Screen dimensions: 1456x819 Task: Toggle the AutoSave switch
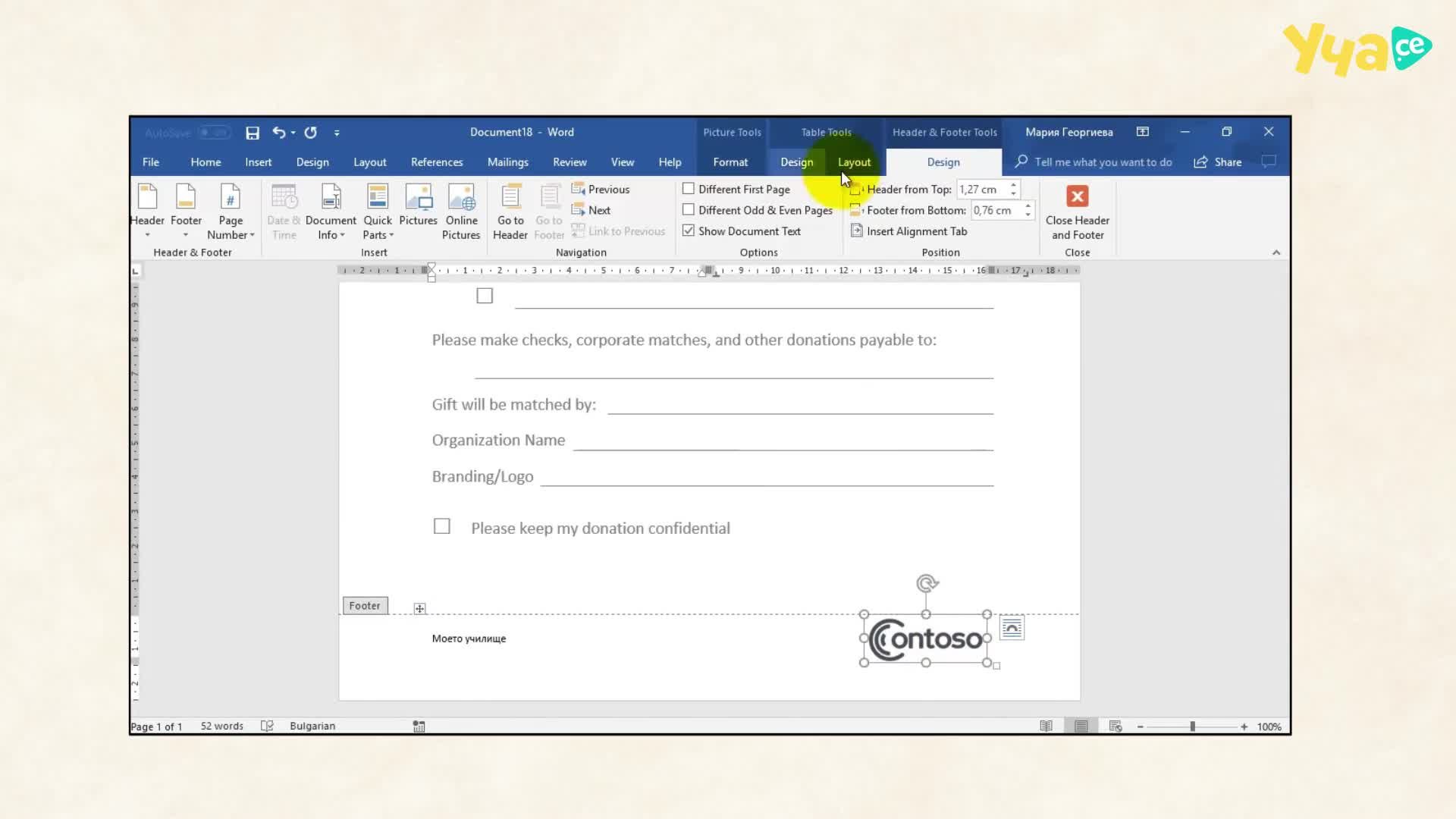214,133
